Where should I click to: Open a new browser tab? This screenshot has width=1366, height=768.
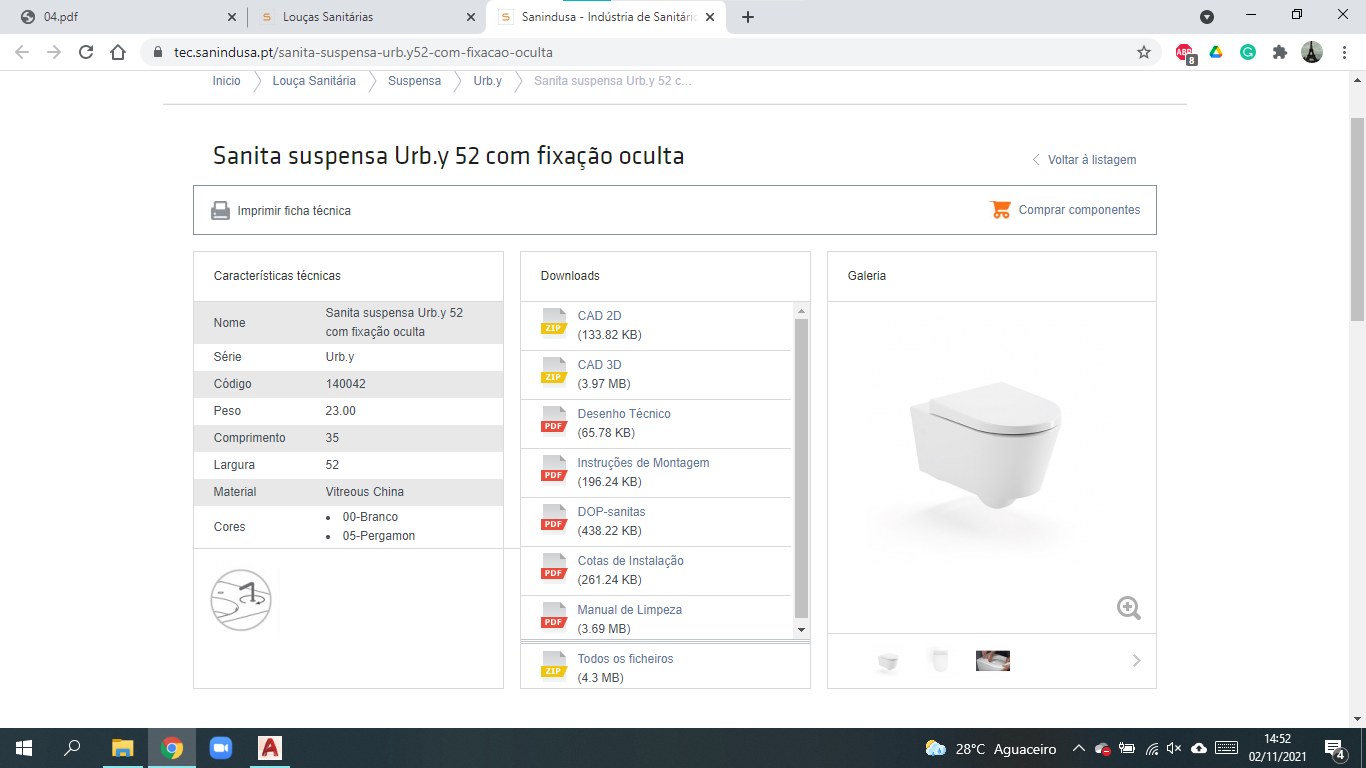point(748,17)
